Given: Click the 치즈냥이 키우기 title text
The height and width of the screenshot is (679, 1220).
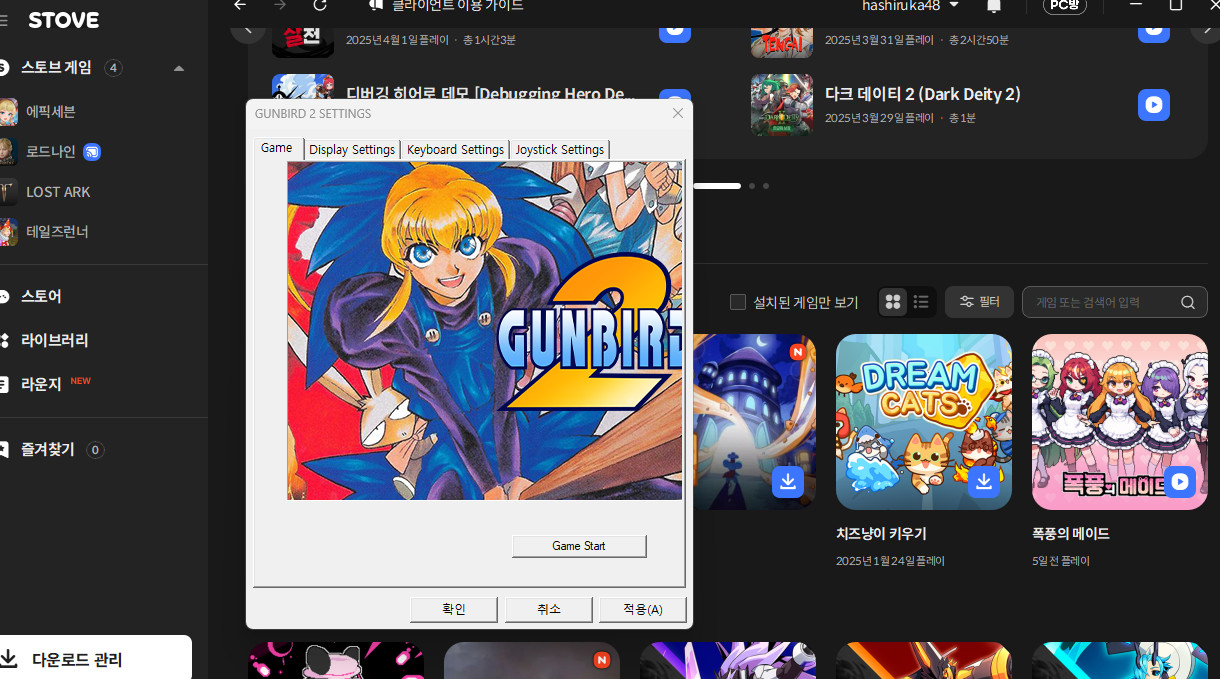Looking at the screenshot, I should pos(881,534).
